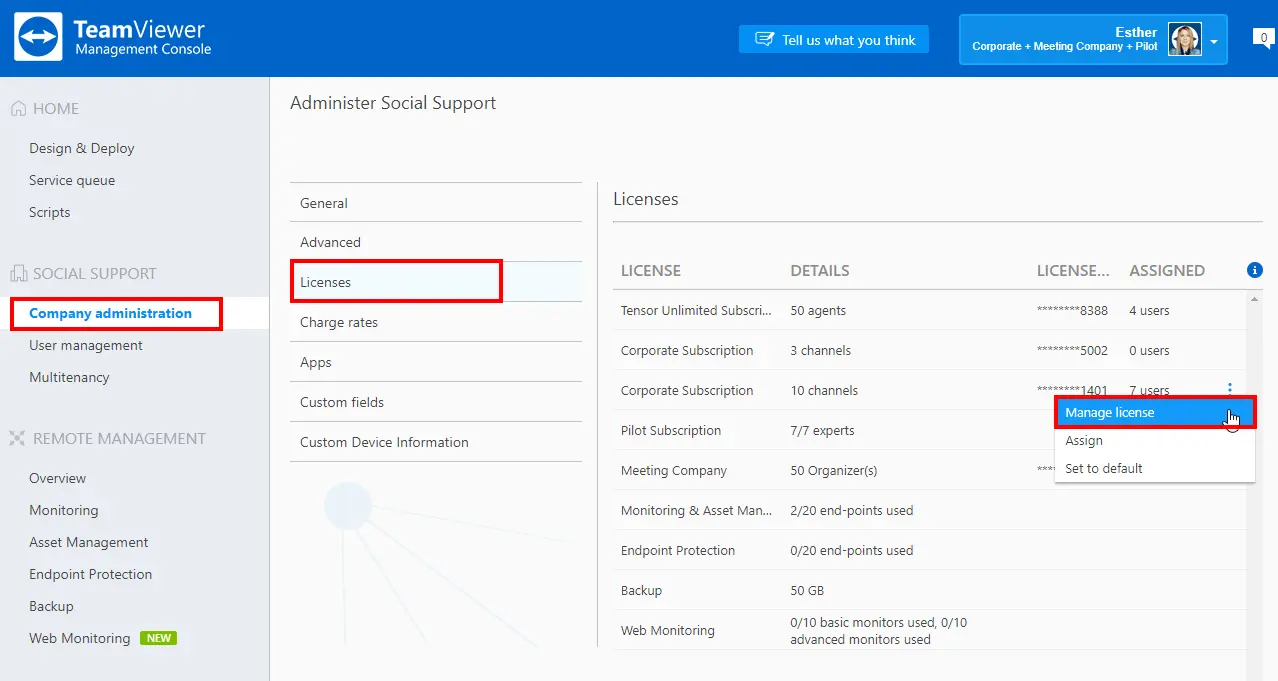The width and height of the screenshot is (1278, 681).
Task: Open Endpoint Protection in sidebar
Action: (x=91, y=574)
